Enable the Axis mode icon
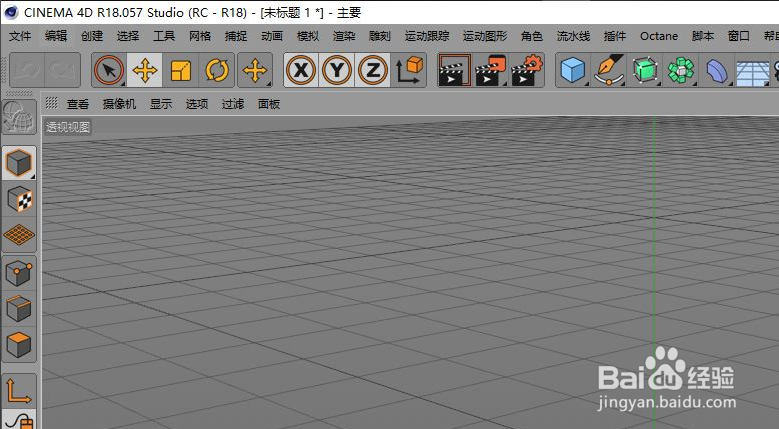This screenshot has height=429, width=779. click(x=19, y=391)
